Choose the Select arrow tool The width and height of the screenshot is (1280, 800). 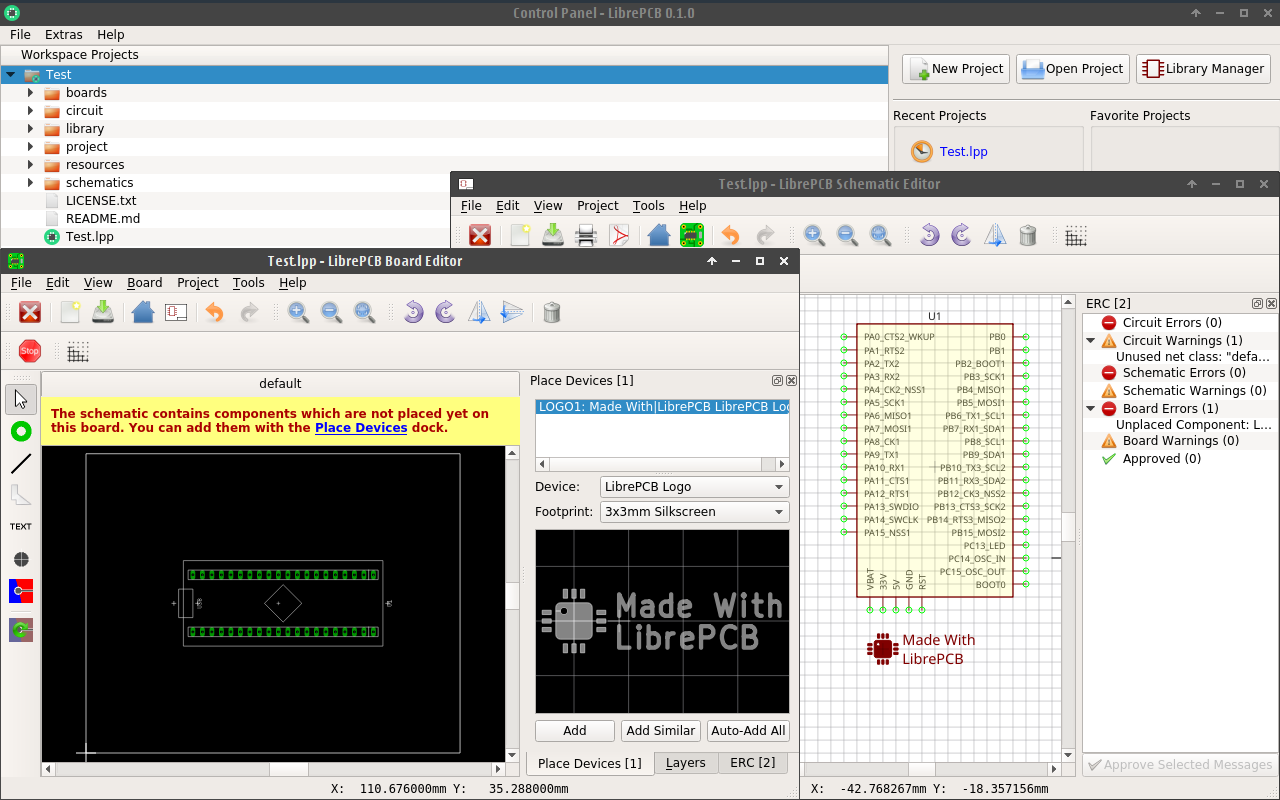pos(21,399)
